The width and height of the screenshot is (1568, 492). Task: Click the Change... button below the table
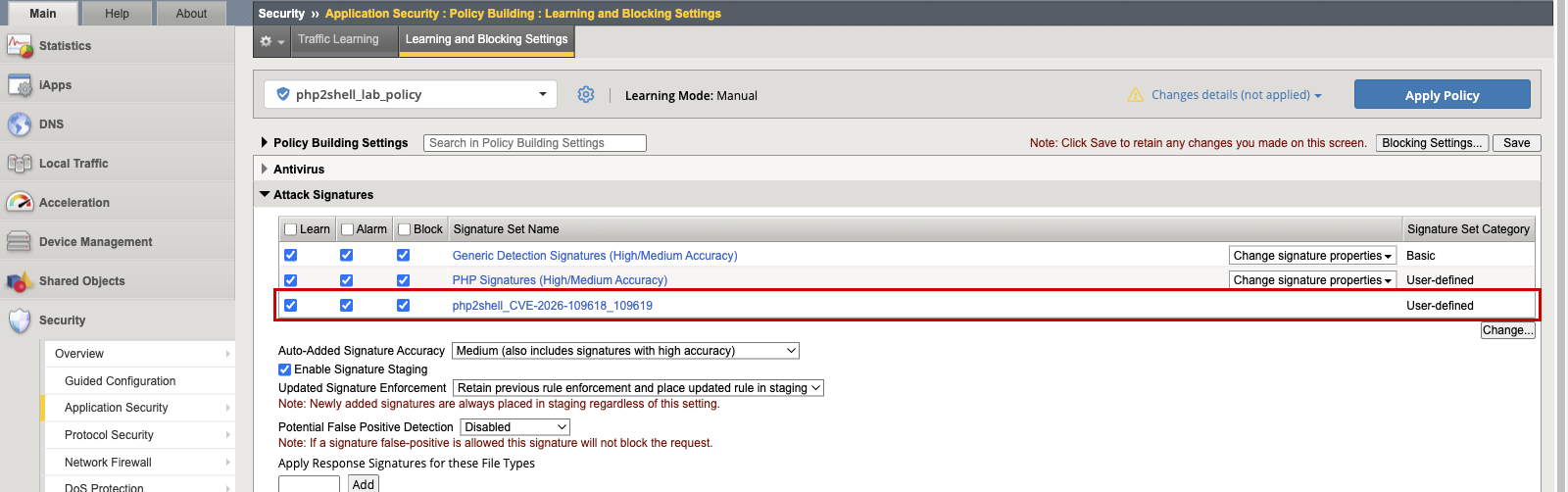1507,330
